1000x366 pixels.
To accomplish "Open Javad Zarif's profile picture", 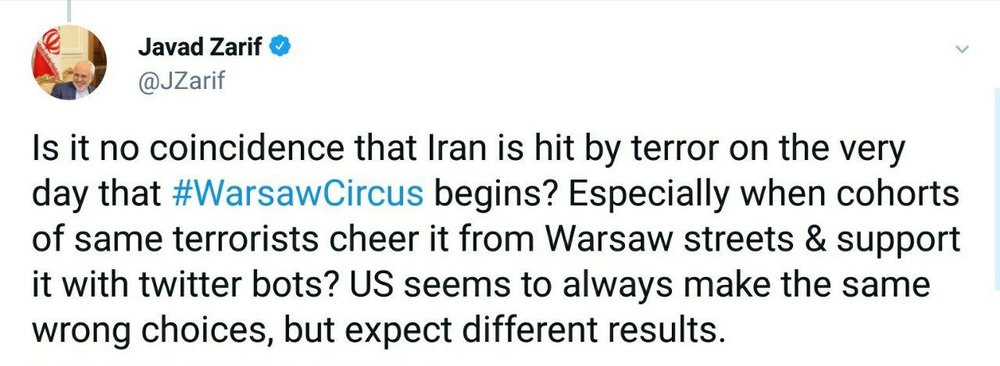I will [x=69, y=62].
